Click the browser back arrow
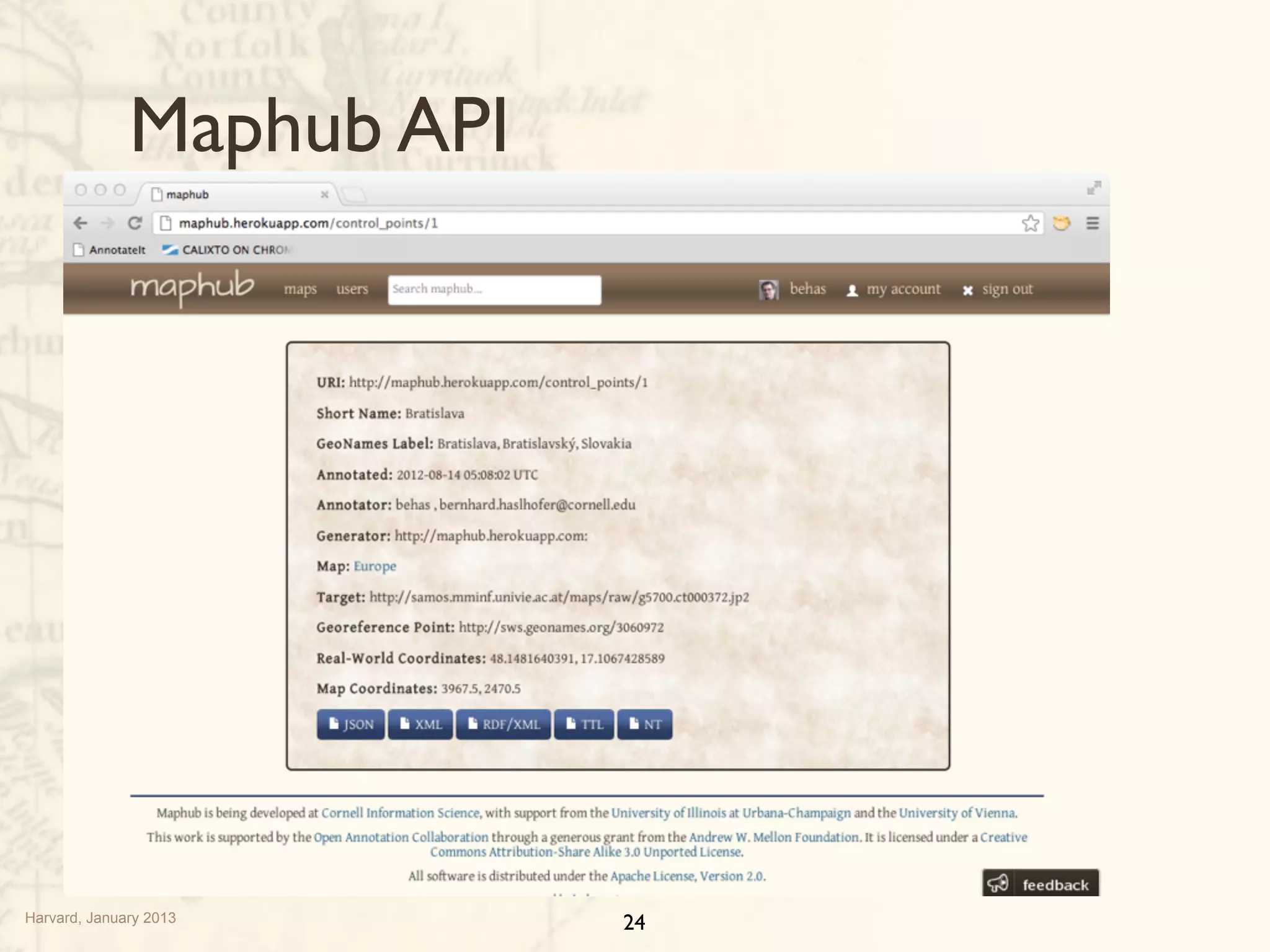The height and width of the screenshot is (952, 1270). [81, 223]
